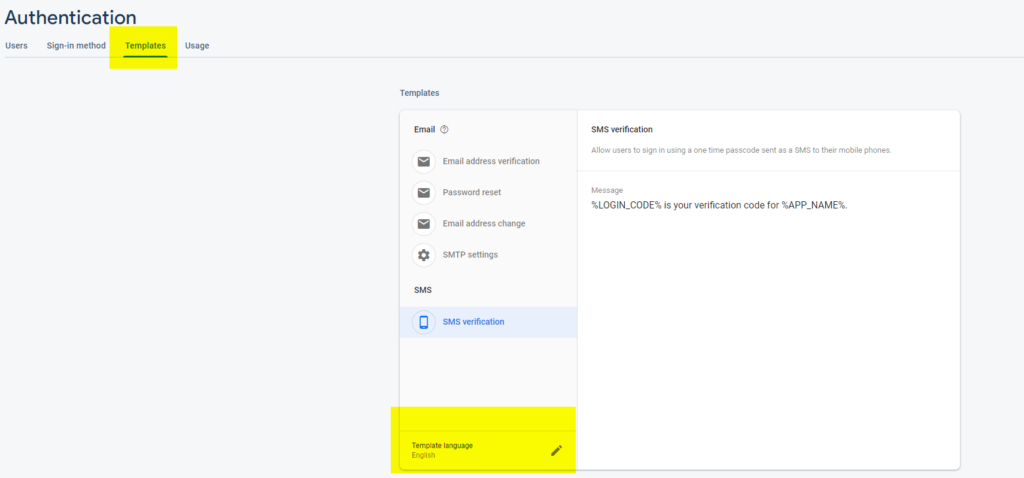Click the Email address verification envelope icon
1024x478 pixels.
424,161
